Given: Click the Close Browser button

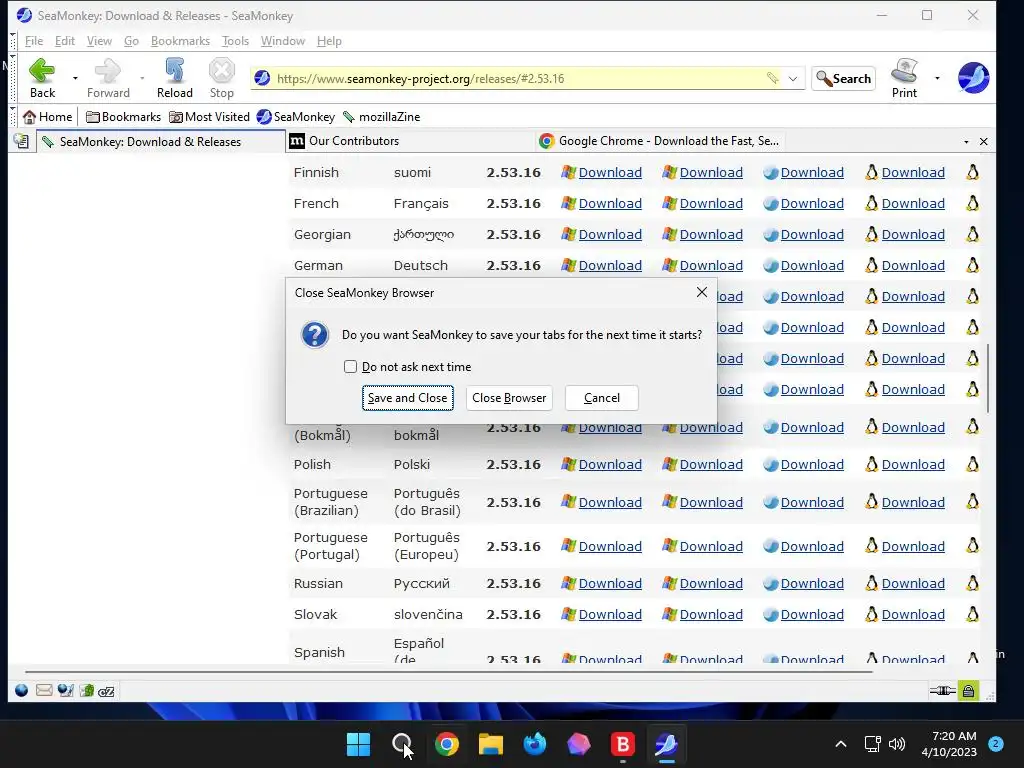Looking at the screenshot, I should pos(509,398).
